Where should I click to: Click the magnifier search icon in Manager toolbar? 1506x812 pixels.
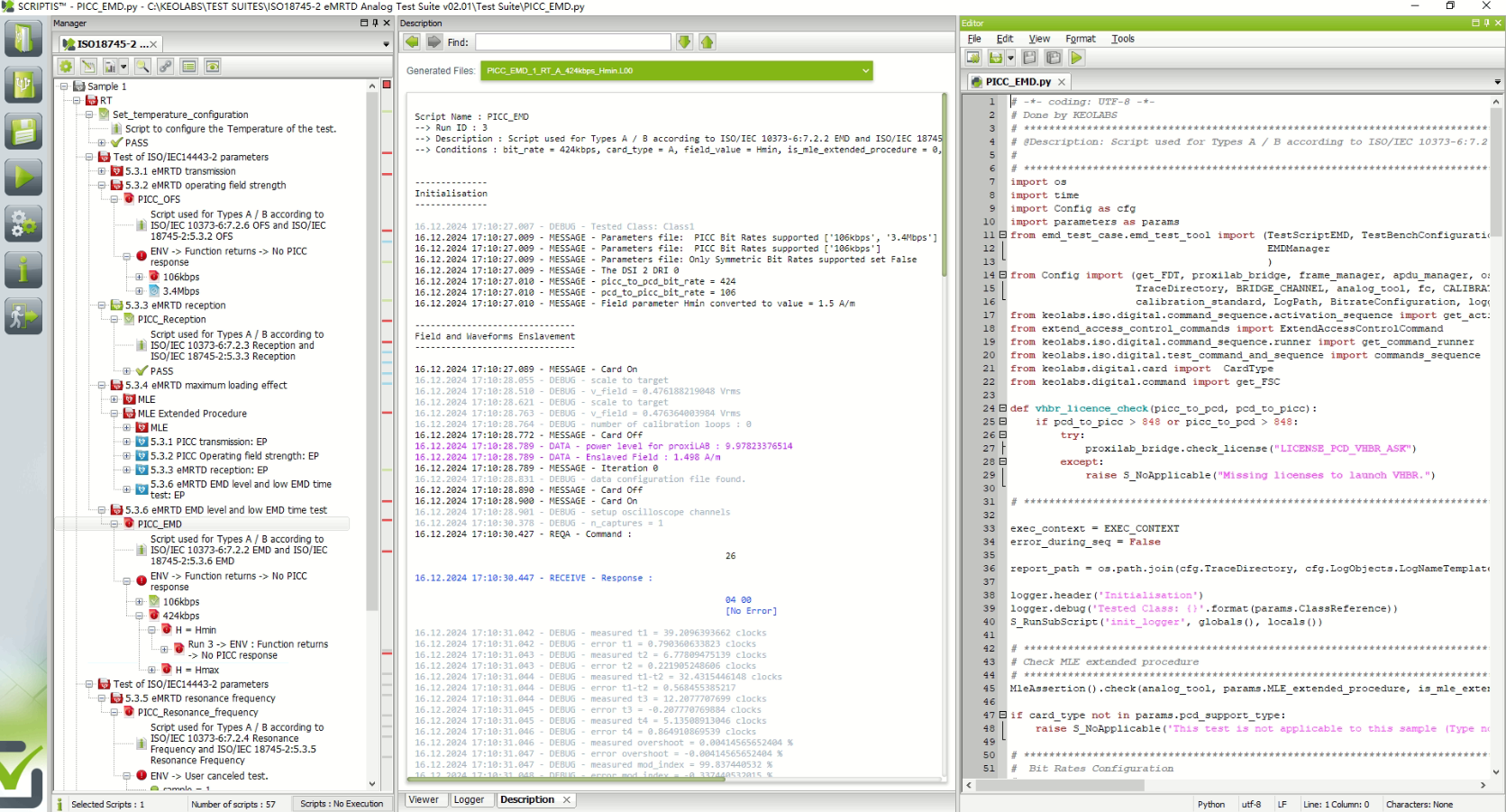142,67
